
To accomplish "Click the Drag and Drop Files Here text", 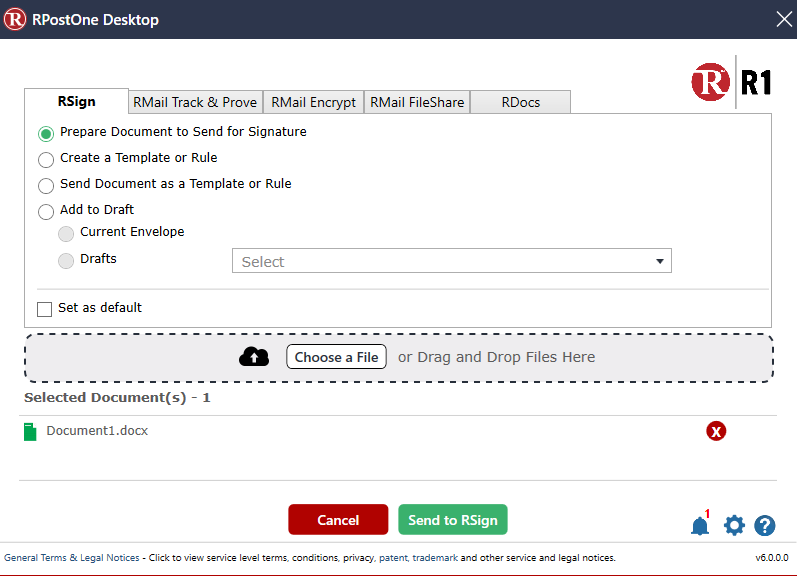I will pyautogui.click(x=496, y=357).
